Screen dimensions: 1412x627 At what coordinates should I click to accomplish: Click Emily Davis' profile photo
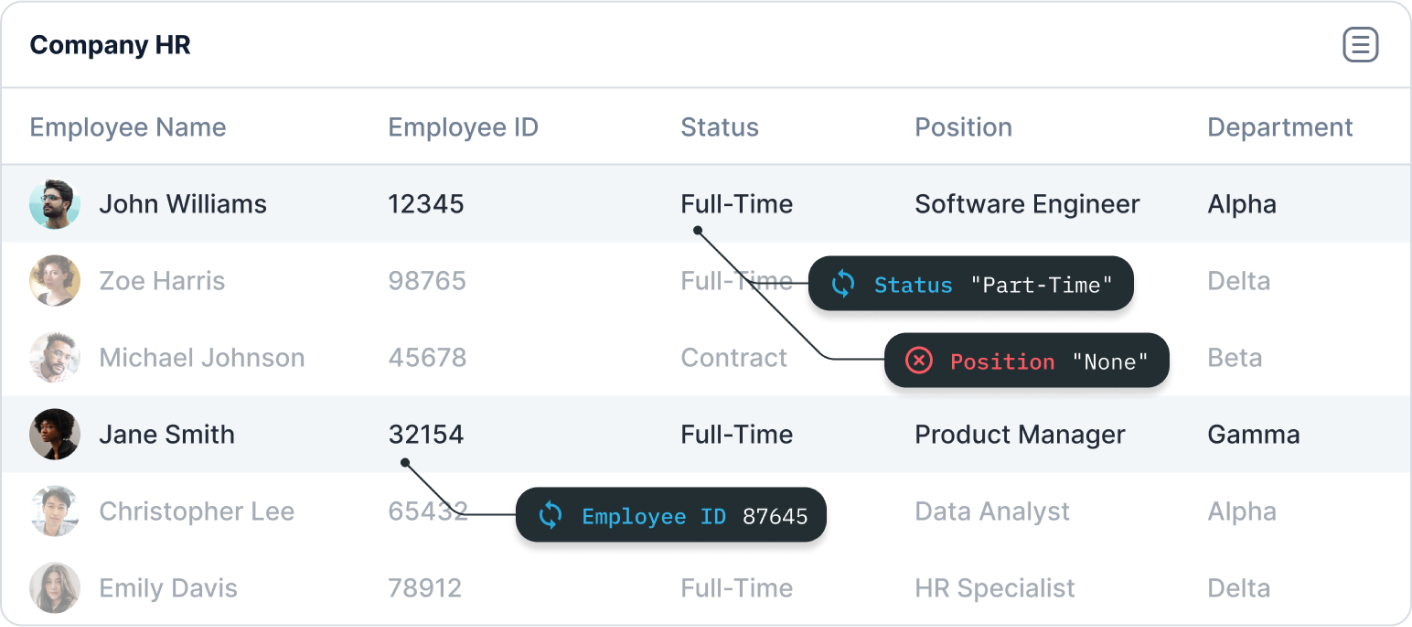[x=54, y=588]
